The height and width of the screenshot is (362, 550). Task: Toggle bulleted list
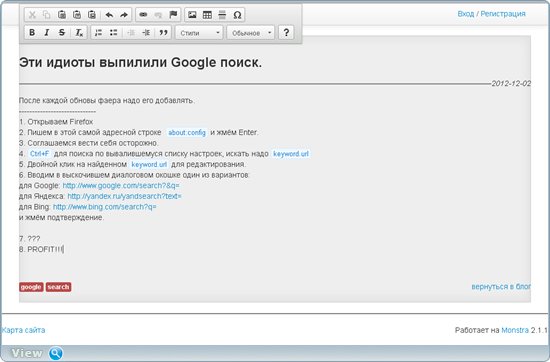coord(113,33)
